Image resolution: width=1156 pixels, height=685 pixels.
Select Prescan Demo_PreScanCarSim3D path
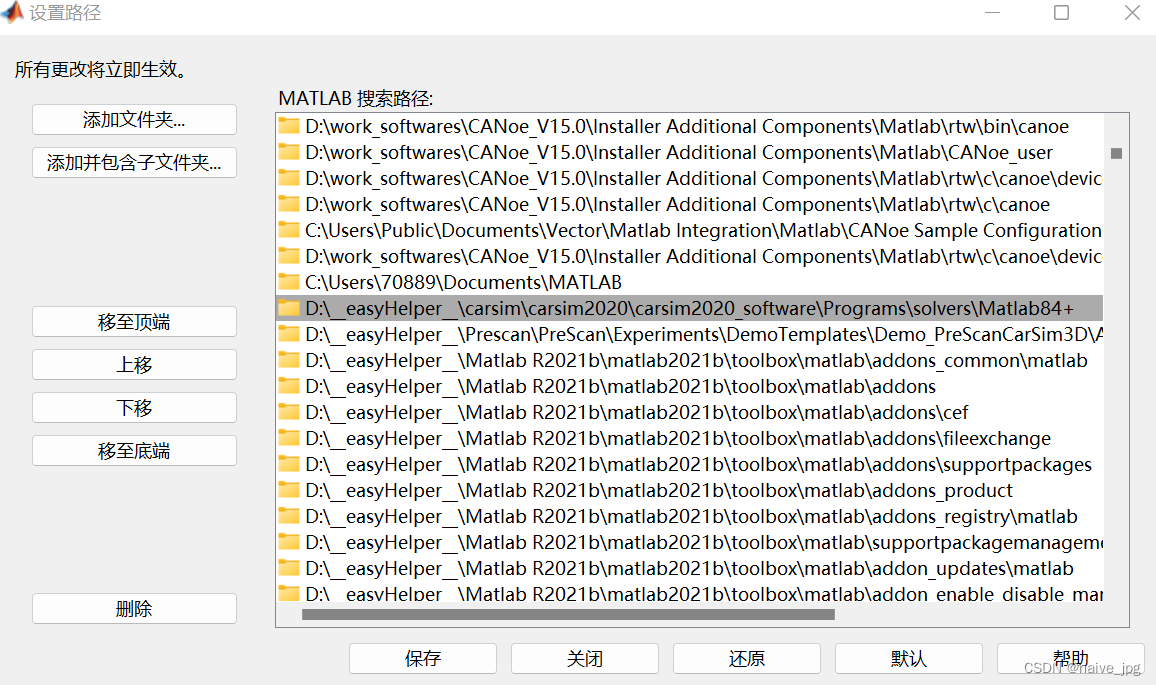pos(689,334)
